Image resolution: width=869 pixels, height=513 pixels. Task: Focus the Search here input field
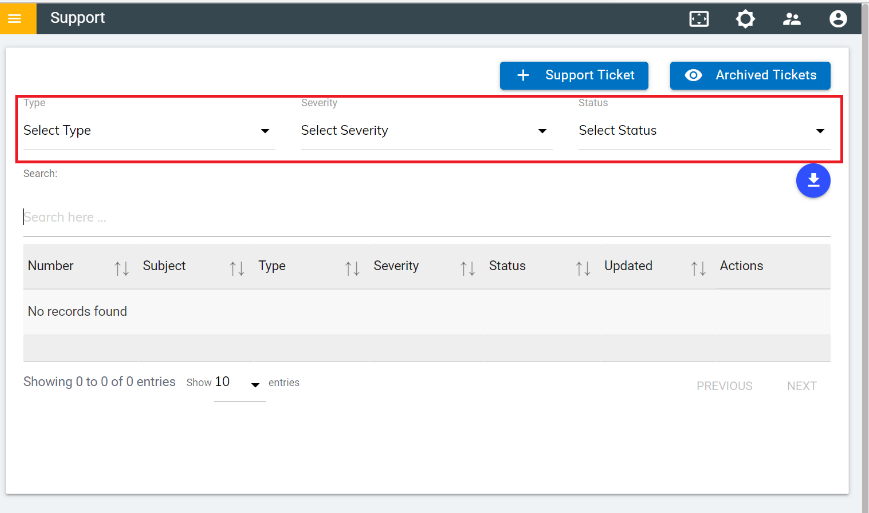tap(426, 217)
